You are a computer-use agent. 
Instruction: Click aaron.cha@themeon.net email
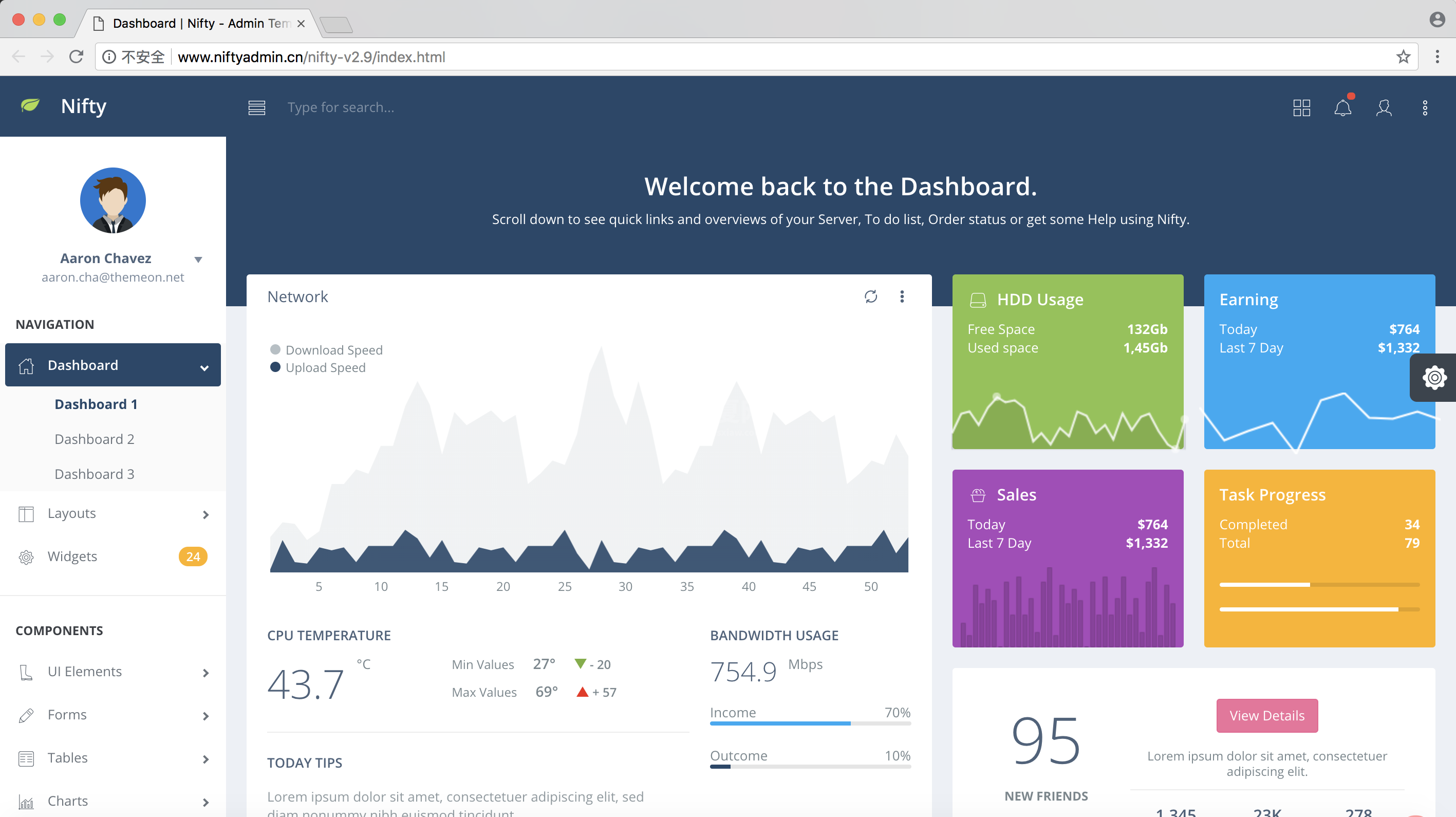(113, 277)
